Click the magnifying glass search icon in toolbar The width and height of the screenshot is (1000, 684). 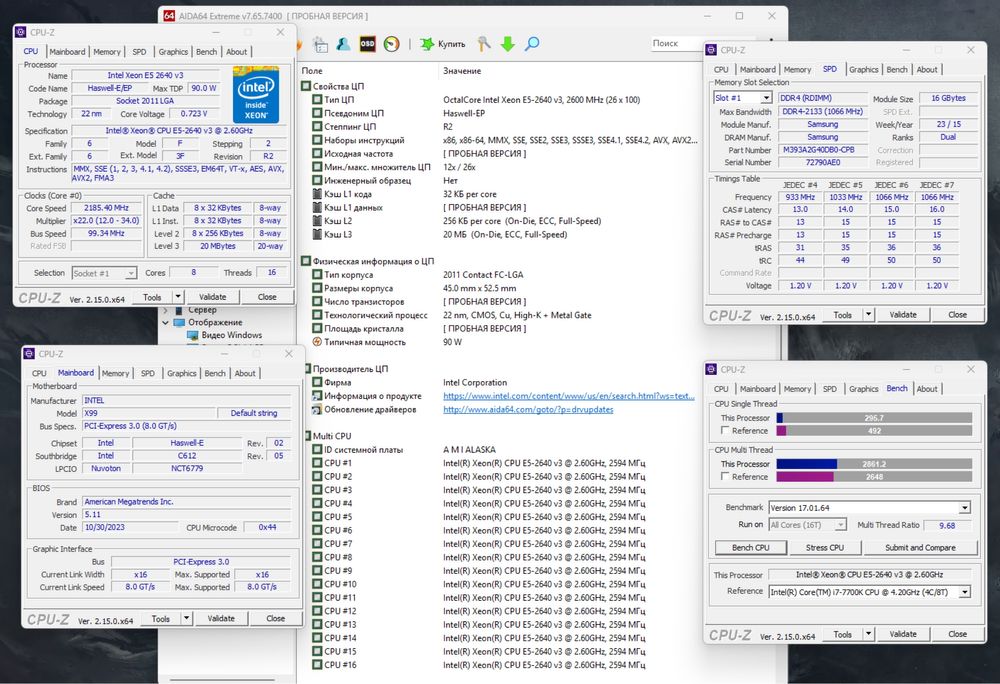click(532, 44)
